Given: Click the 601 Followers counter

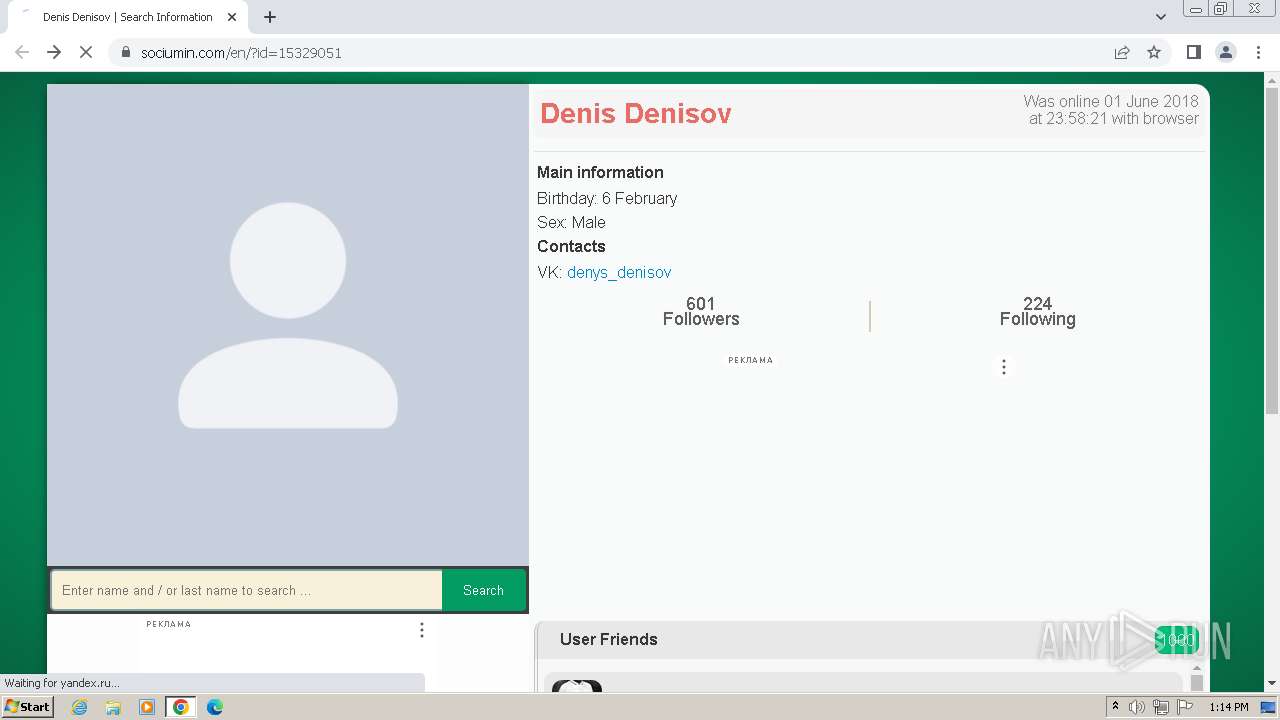Looking at the screenshot, I should coord(701,311).
